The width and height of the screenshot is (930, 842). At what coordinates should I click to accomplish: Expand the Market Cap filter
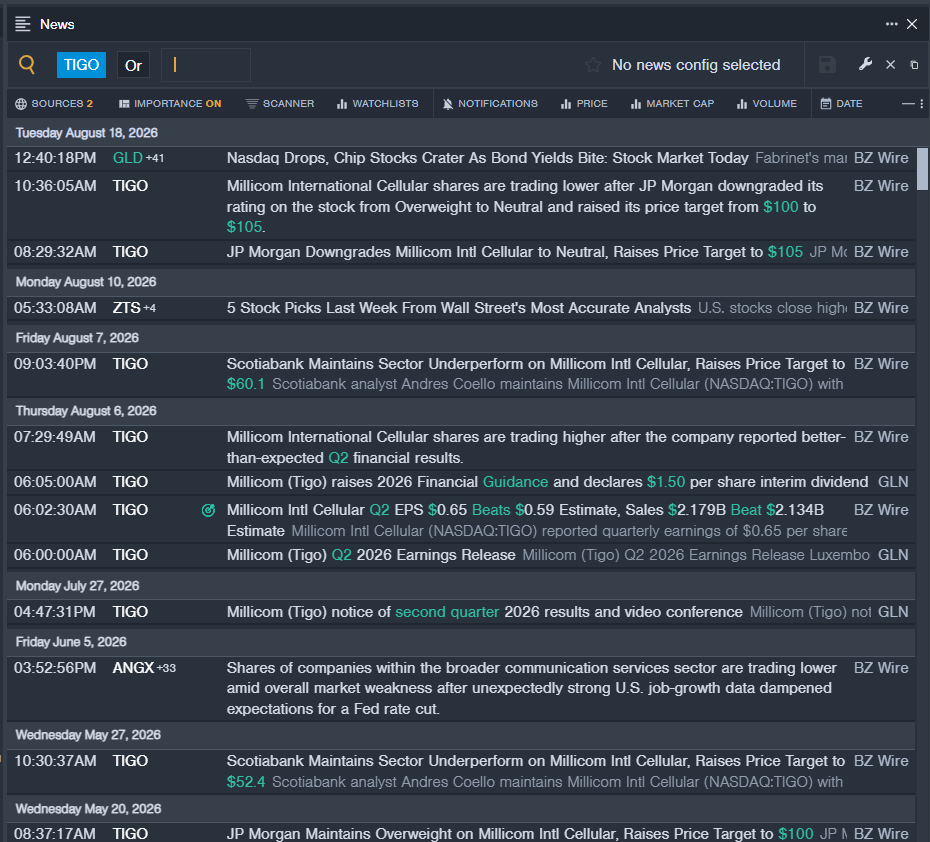click(x=673, y=104)
